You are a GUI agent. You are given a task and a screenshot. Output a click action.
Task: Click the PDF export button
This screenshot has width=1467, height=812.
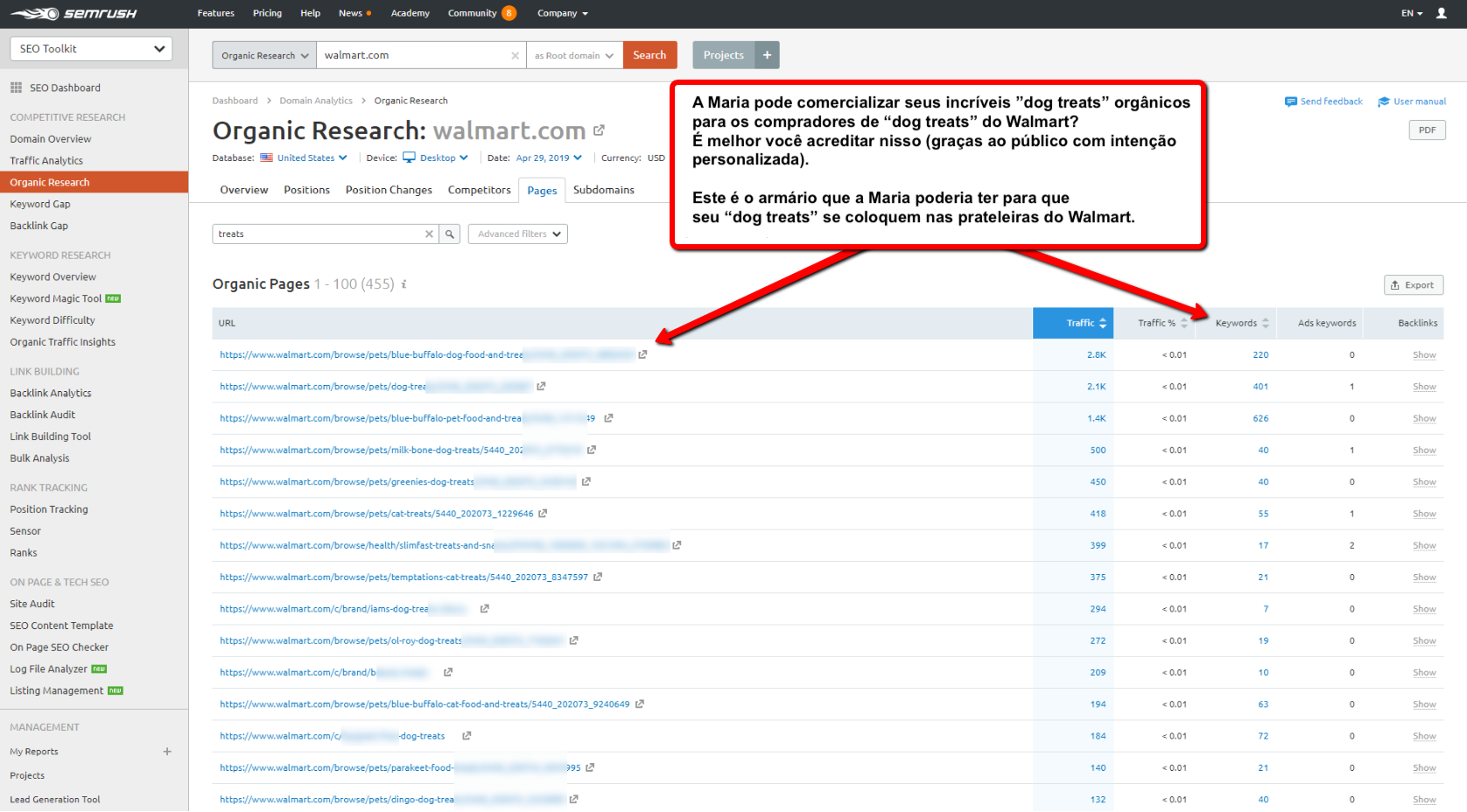pyautogui.click(x=1427, y=130)
